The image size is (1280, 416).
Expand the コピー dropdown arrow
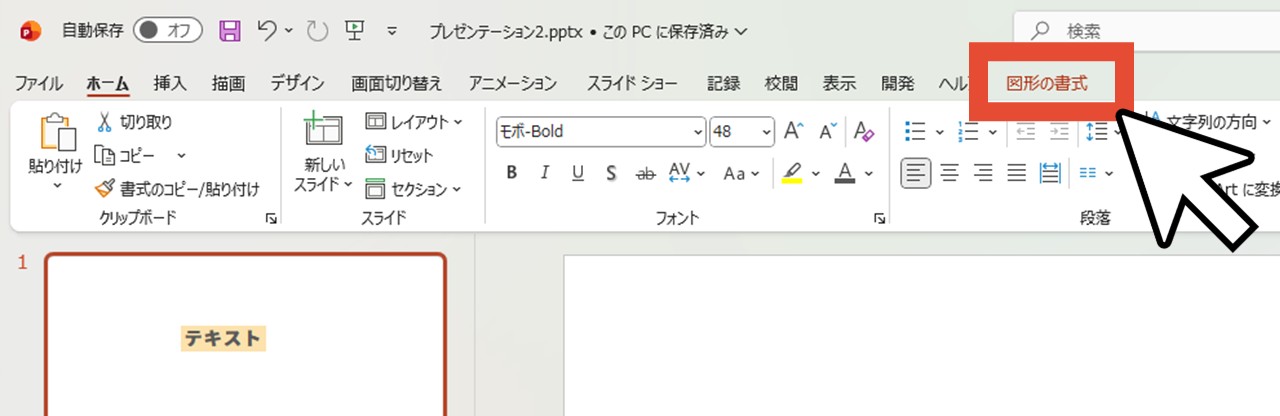[x=181, y=155]
